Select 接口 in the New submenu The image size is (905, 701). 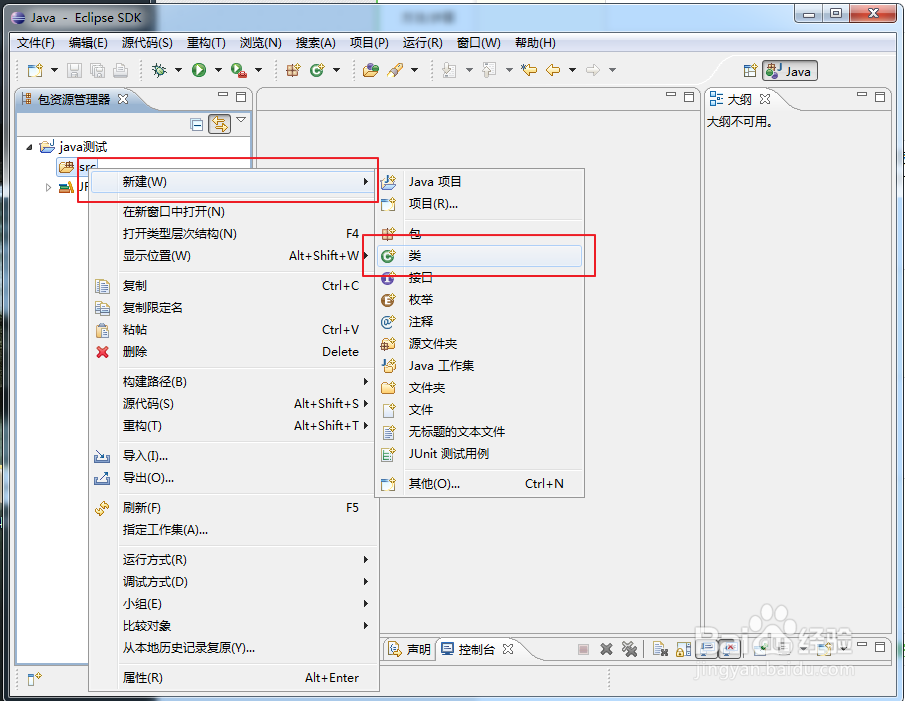(479, 278)
